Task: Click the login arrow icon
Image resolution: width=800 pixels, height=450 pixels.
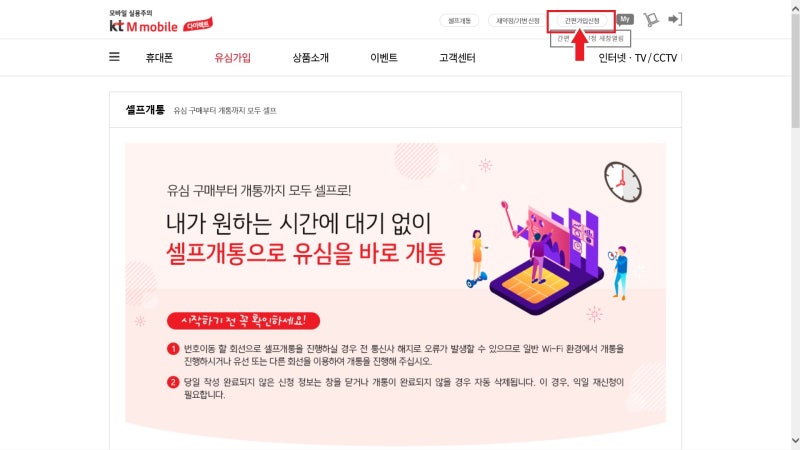Action: tap(675, 19)
